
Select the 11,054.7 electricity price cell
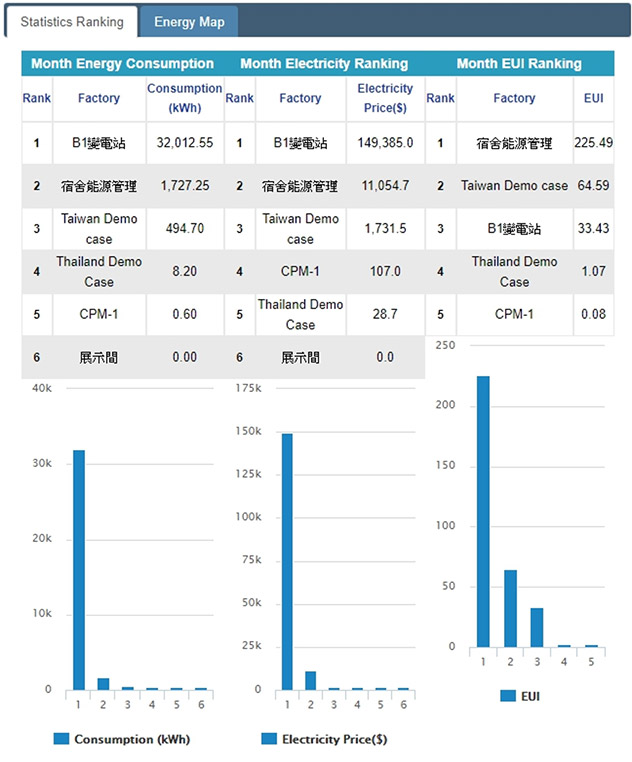point(385,186)
